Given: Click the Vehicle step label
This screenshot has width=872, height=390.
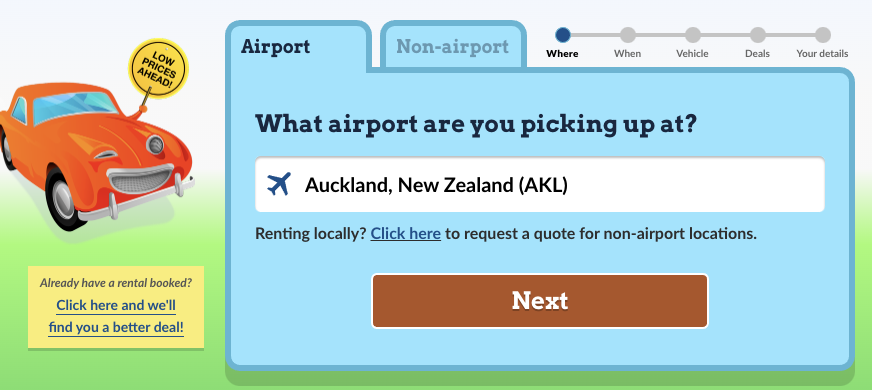Looking at the screenshot, I should coord(692,54).
